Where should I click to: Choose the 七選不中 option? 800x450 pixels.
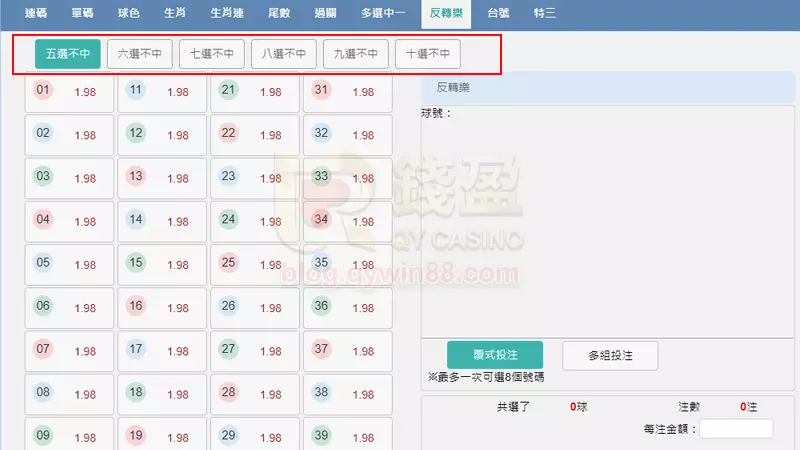coord(212,54)
